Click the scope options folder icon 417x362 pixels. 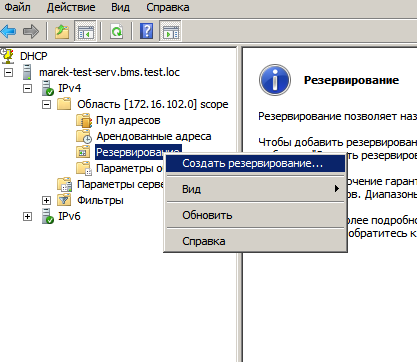coord(84,168)
